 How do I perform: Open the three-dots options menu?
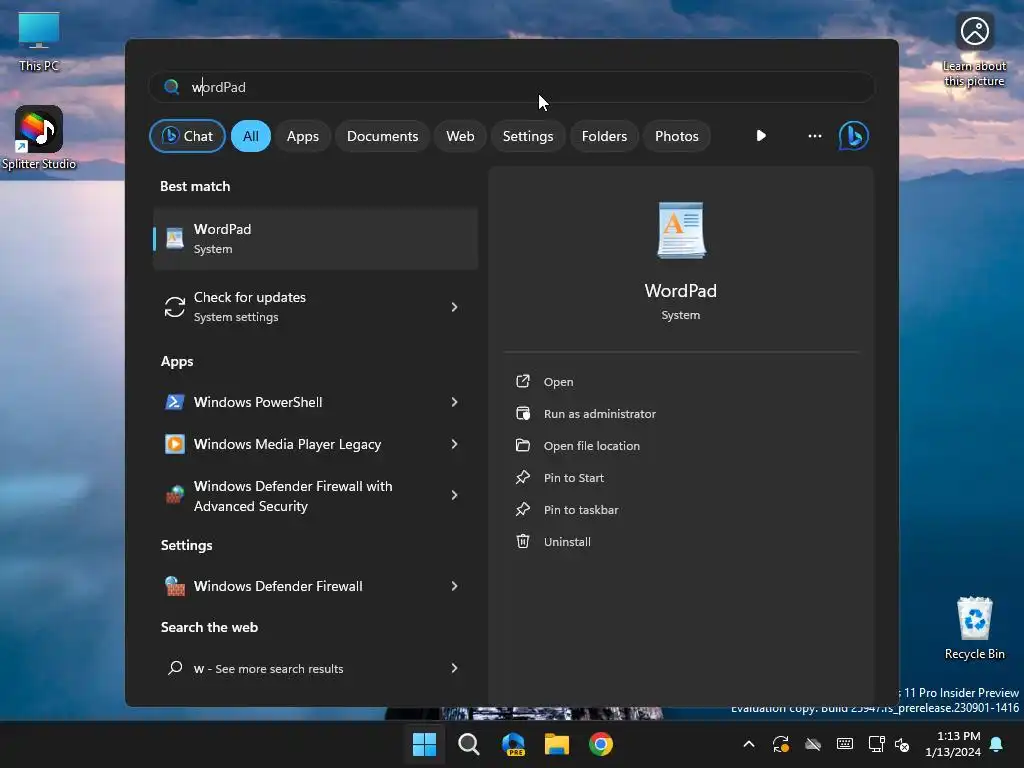[814, 136]
